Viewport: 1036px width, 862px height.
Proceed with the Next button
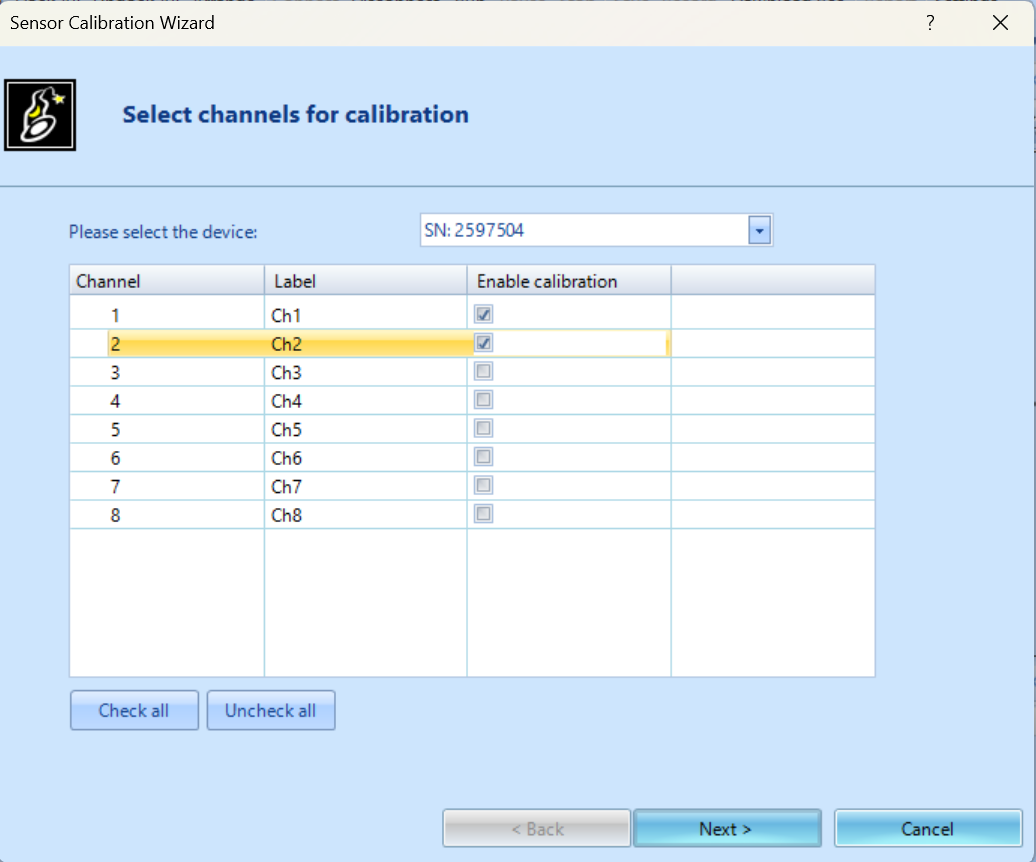coord(727,829)
